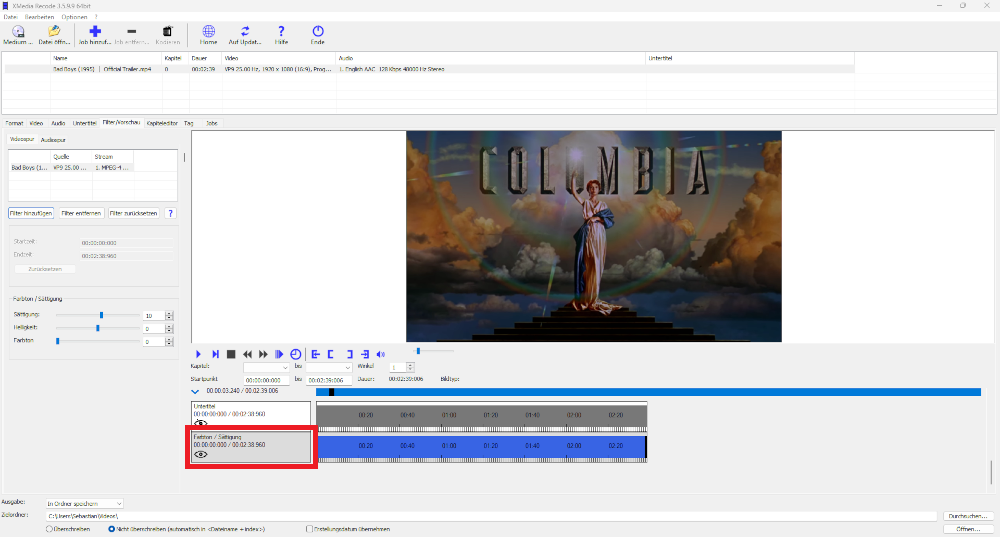Click the Sättigung slider handle
The width and height of the screenshot is (1000, 537).
(101, 315)
